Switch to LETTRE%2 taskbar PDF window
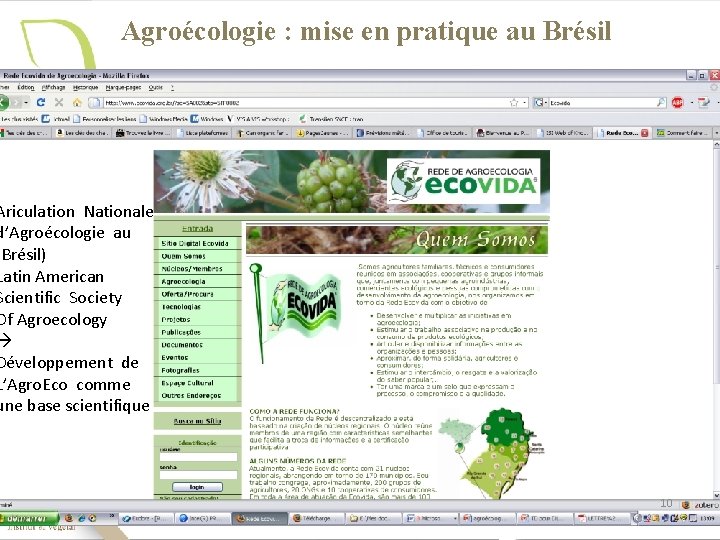 click(x=602, y=518)
